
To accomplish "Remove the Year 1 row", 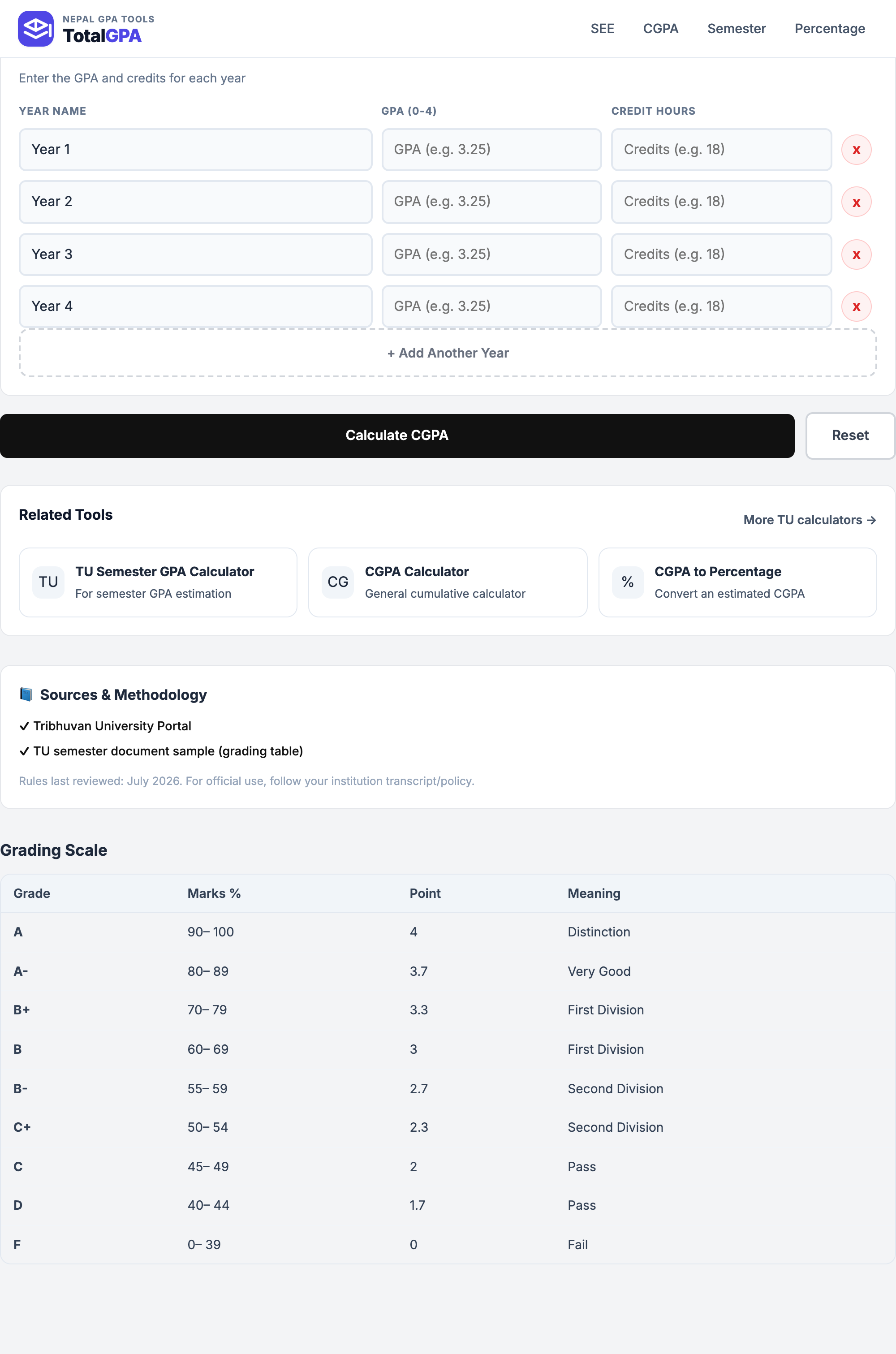I will (856, 150).
